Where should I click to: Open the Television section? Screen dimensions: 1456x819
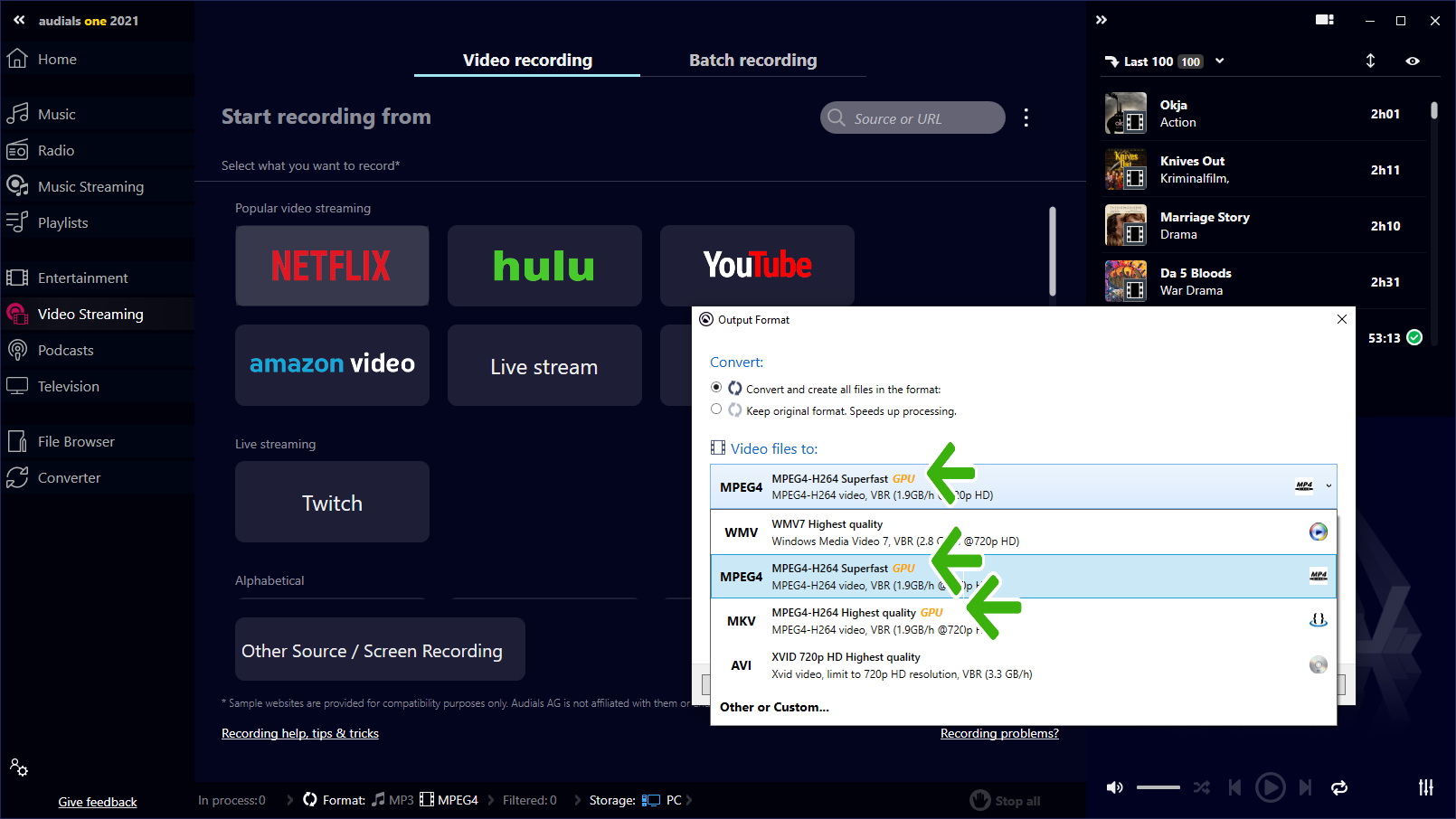(x=68, y=386)
